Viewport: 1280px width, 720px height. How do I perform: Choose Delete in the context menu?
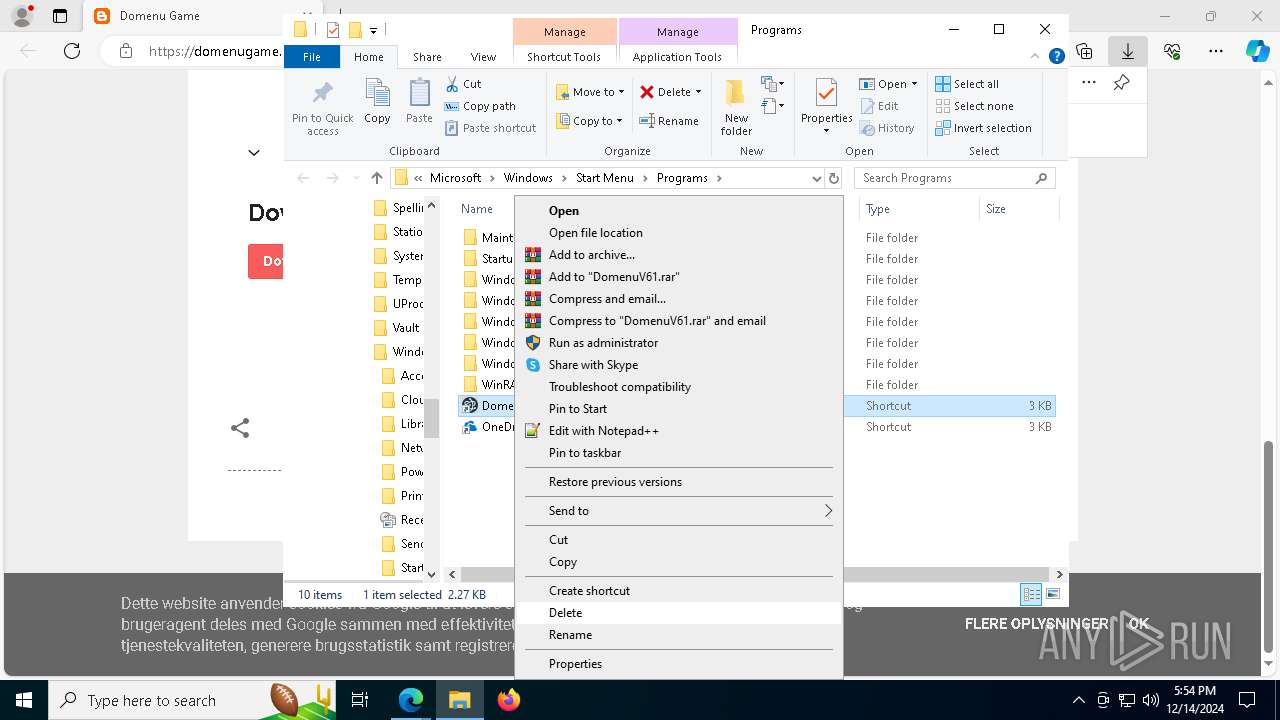coord(679,613)
